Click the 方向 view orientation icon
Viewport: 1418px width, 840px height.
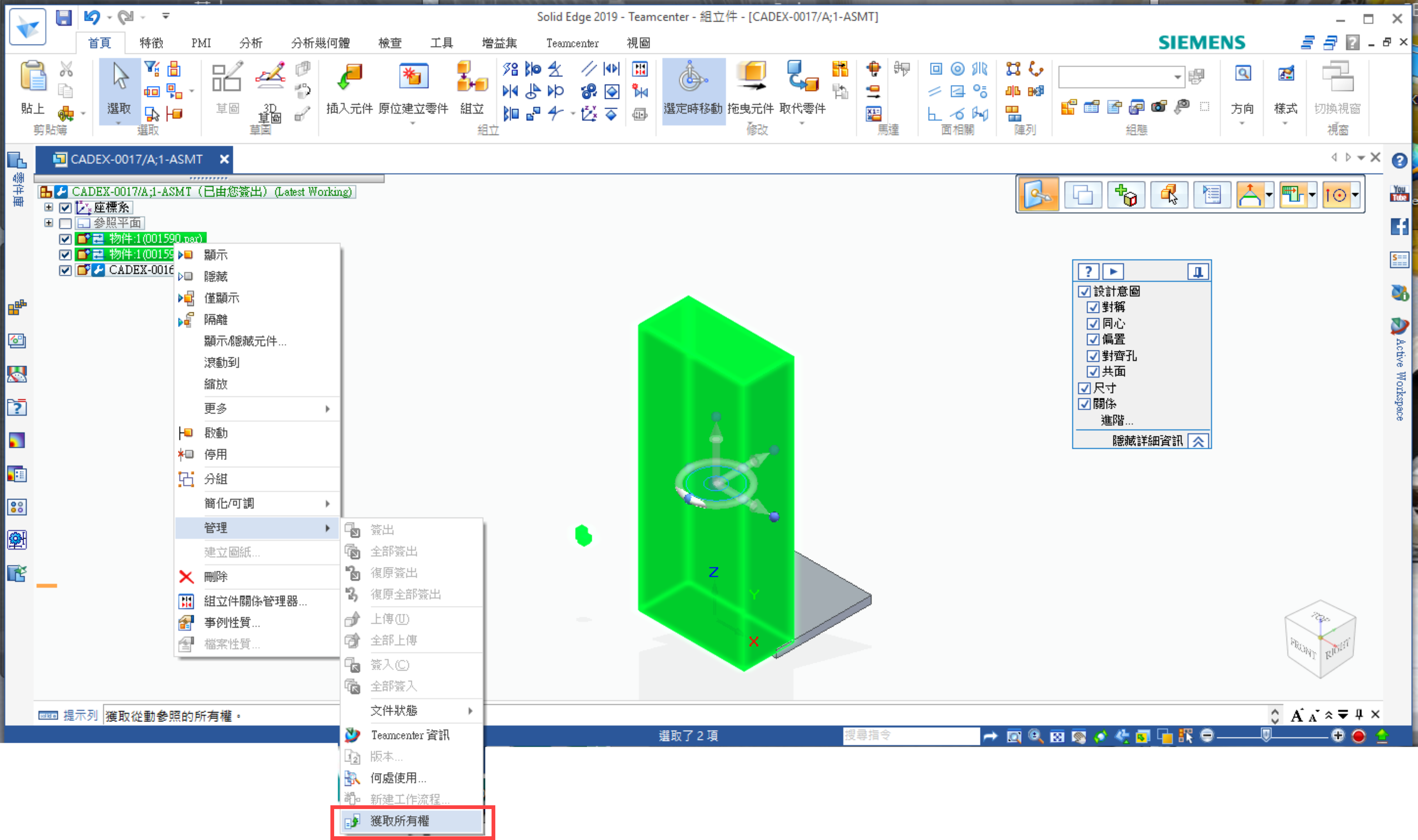[x=1242, y=74]
